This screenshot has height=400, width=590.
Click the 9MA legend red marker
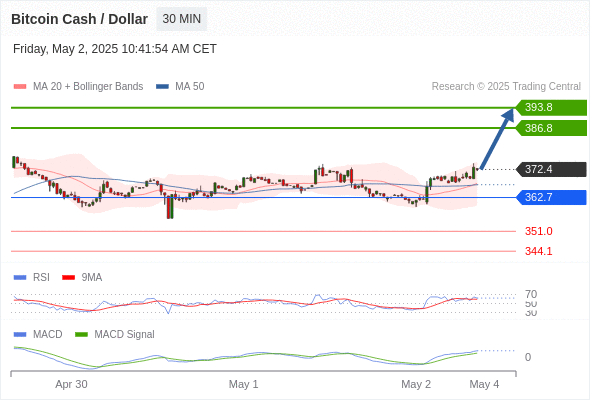tap(68, 277)
